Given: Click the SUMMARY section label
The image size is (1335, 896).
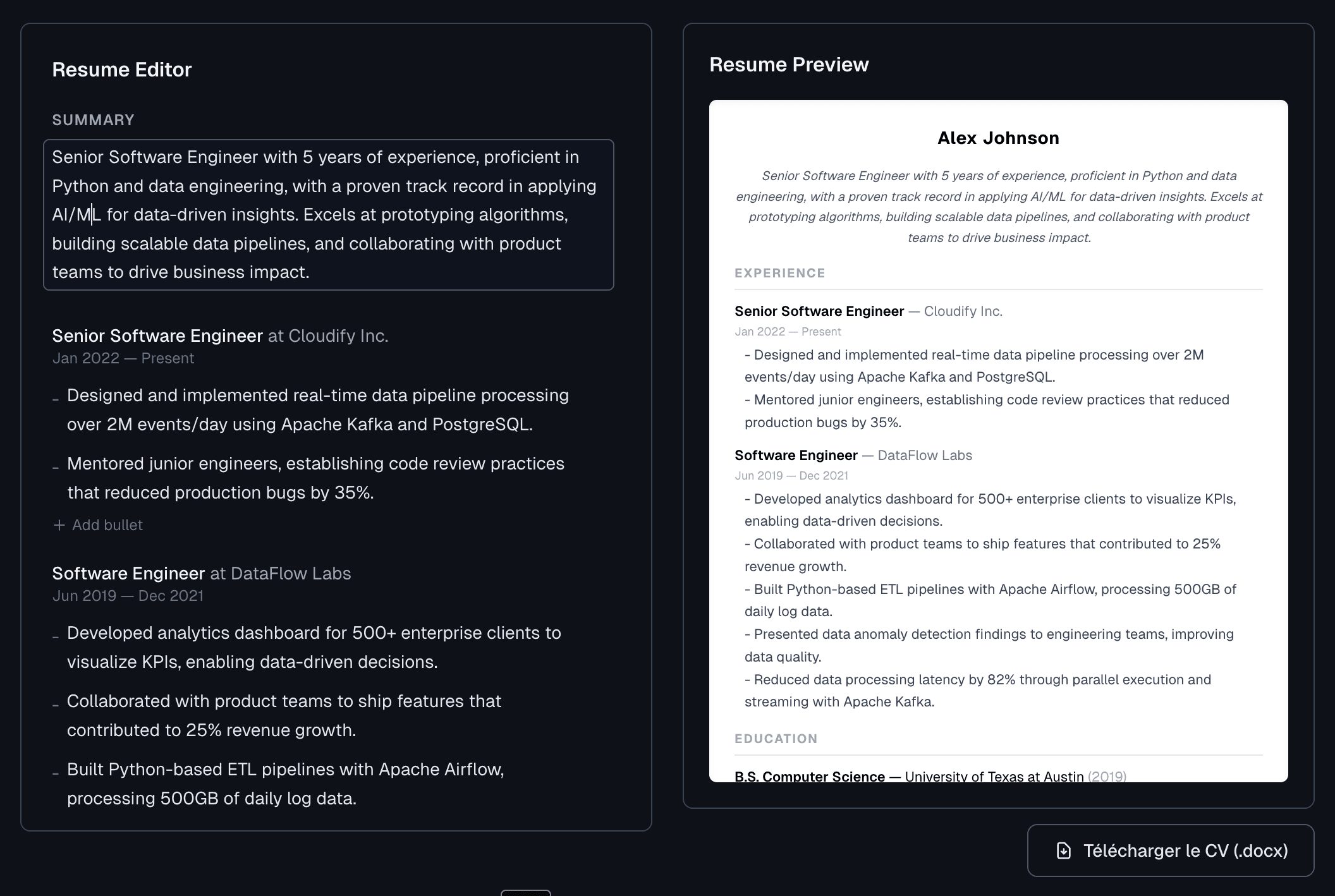Looking at the screenshot, I should point(93,119).
